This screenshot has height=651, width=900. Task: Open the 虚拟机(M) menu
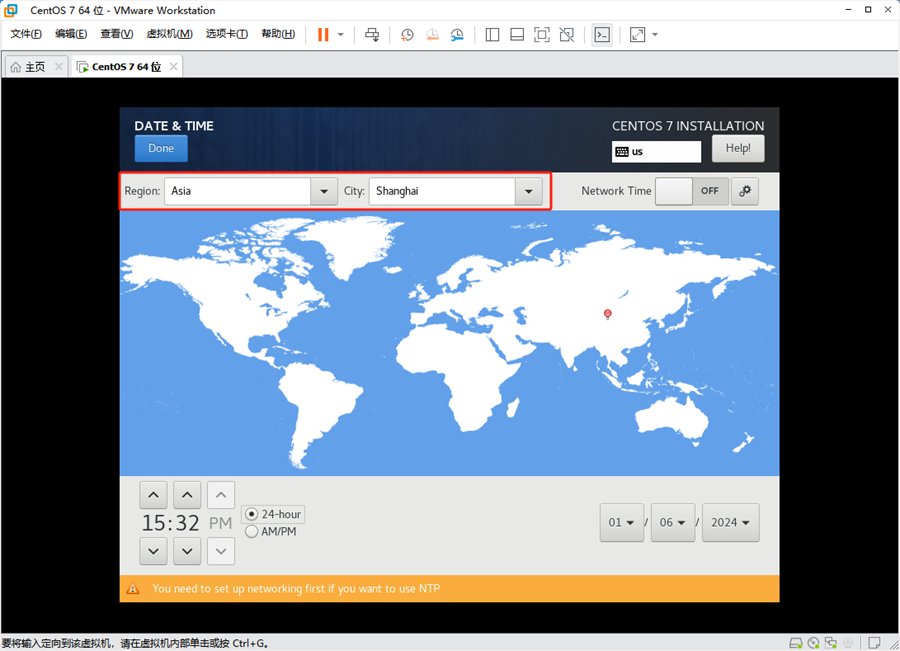coord(169,34)
